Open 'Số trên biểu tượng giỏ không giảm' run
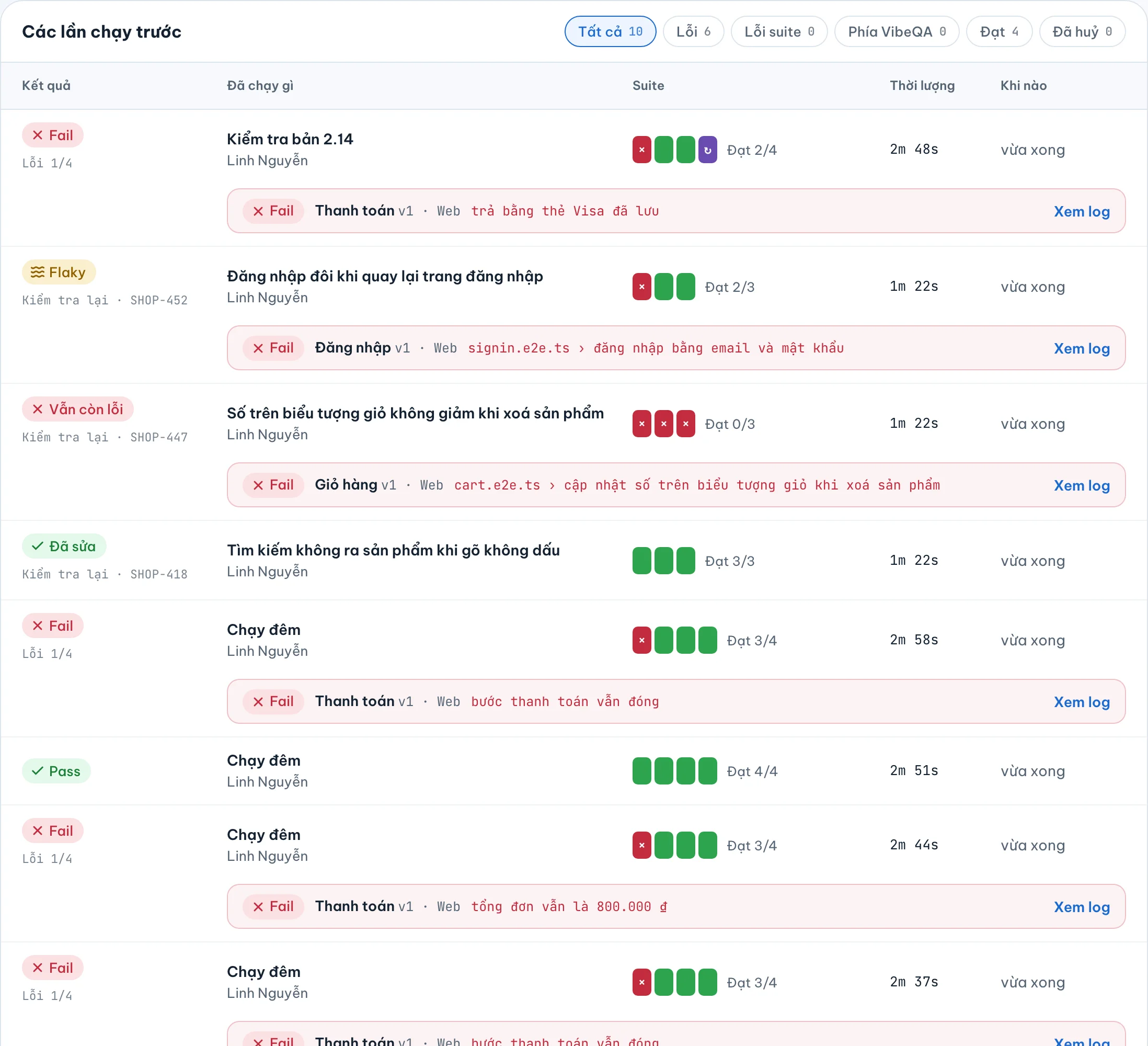This screenshot has height=1046, width=1148. coord(415,413)
